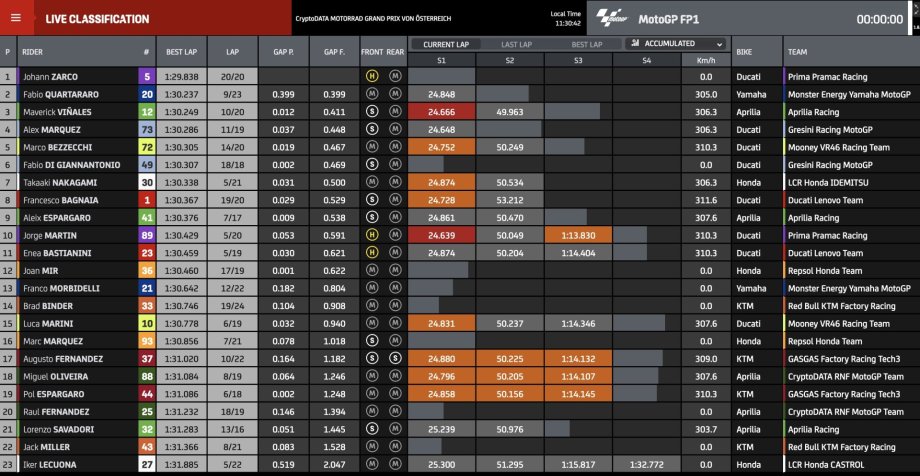The image size is (920, 476).
Task: Click Brad BINDER's lap count 19/24
Action: [232, 306]
